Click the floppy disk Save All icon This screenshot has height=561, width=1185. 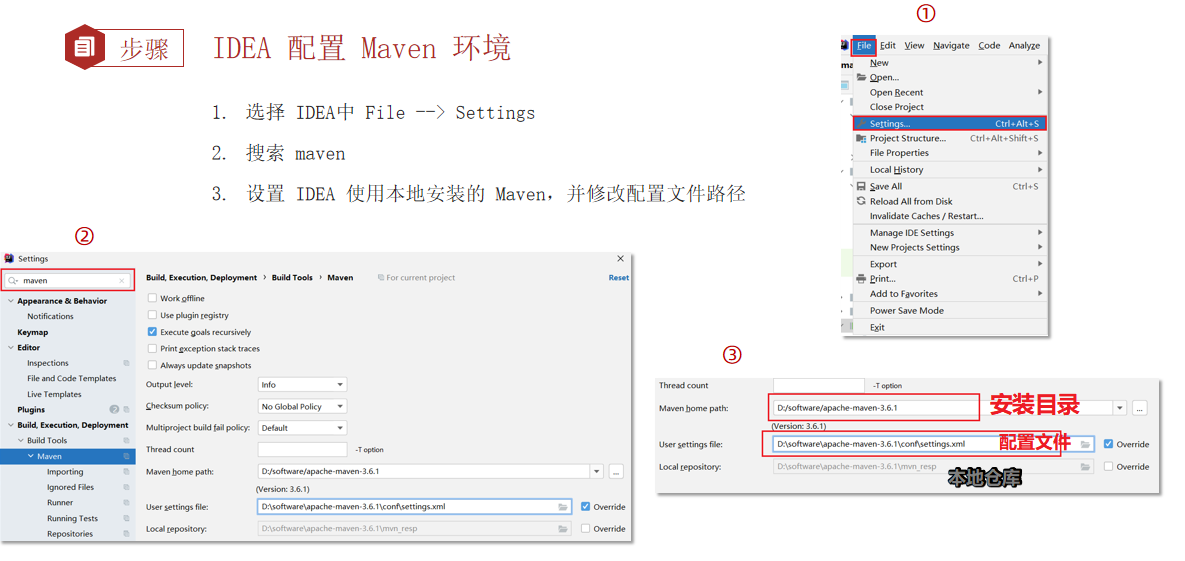(861, 186)
